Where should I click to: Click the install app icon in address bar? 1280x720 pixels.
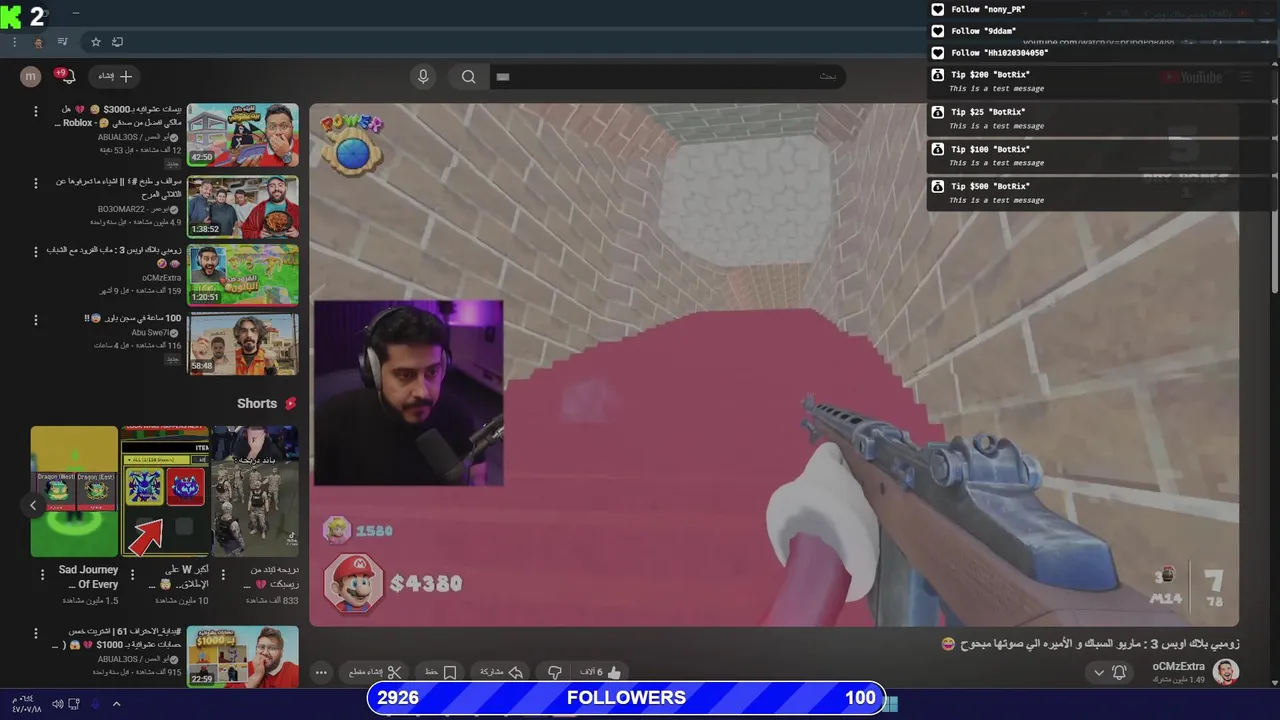[117, 42]
